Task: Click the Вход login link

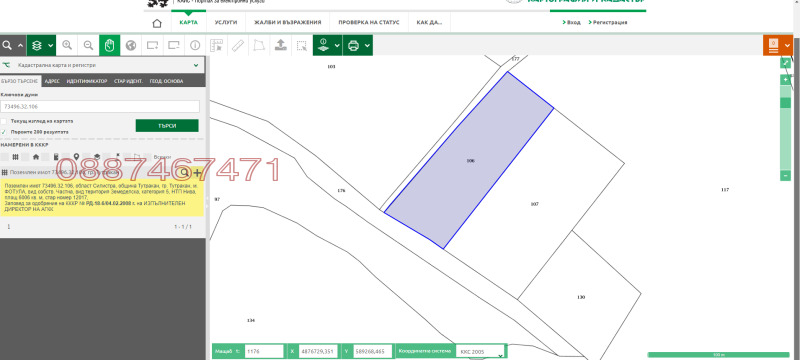Action: click(x=572, y=22)
